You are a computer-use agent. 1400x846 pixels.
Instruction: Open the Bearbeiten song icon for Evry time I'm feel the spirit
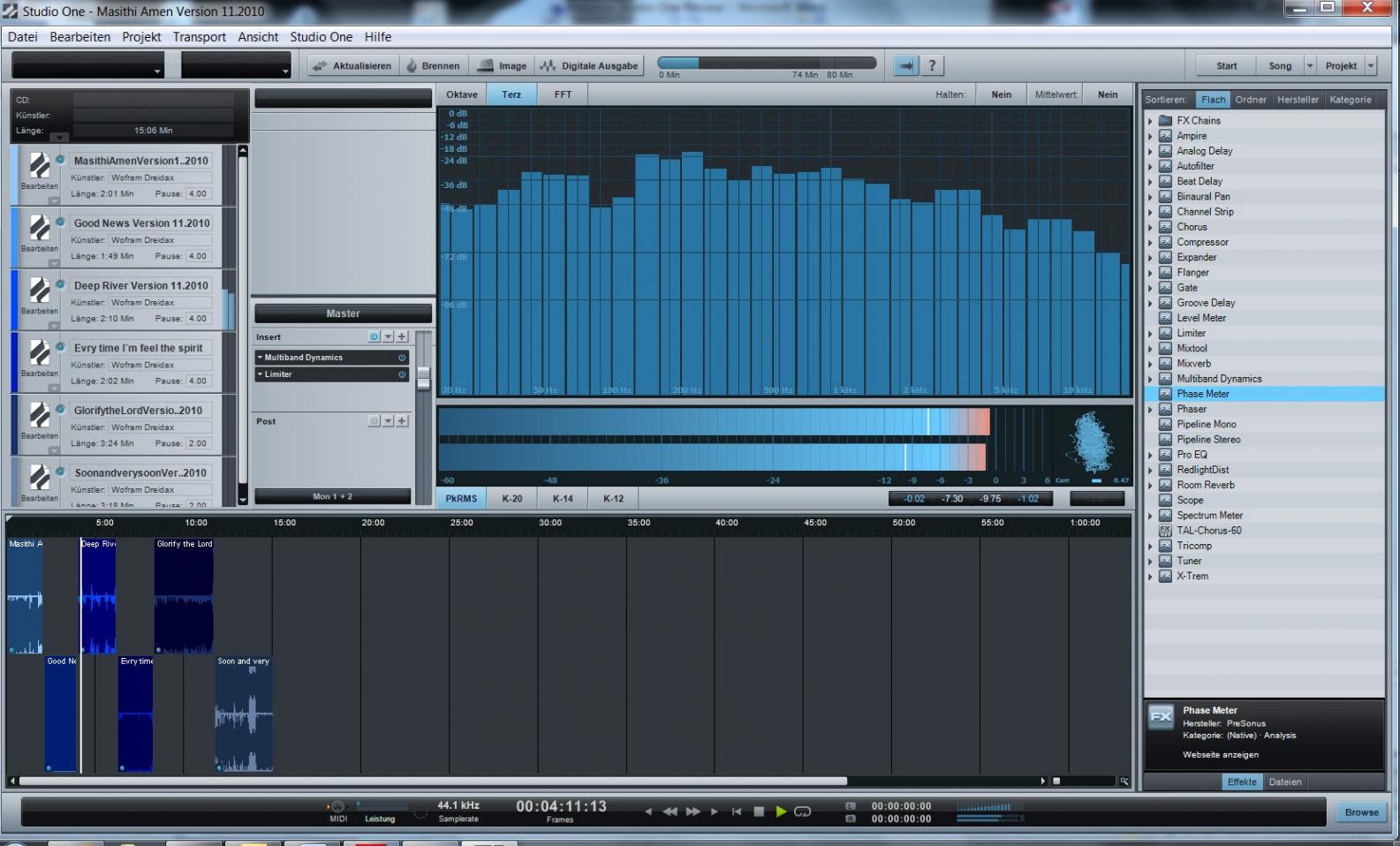tap(40, 352)
